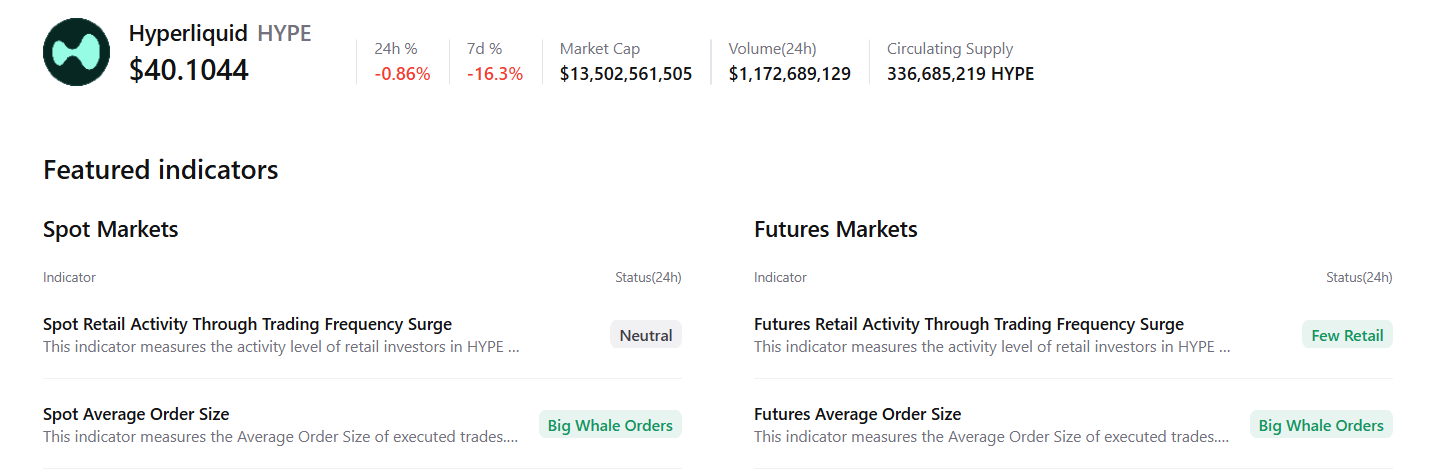Click the Market Cap figure
1432x473 pixels.
pyautogui.click(x=626, y=73)
